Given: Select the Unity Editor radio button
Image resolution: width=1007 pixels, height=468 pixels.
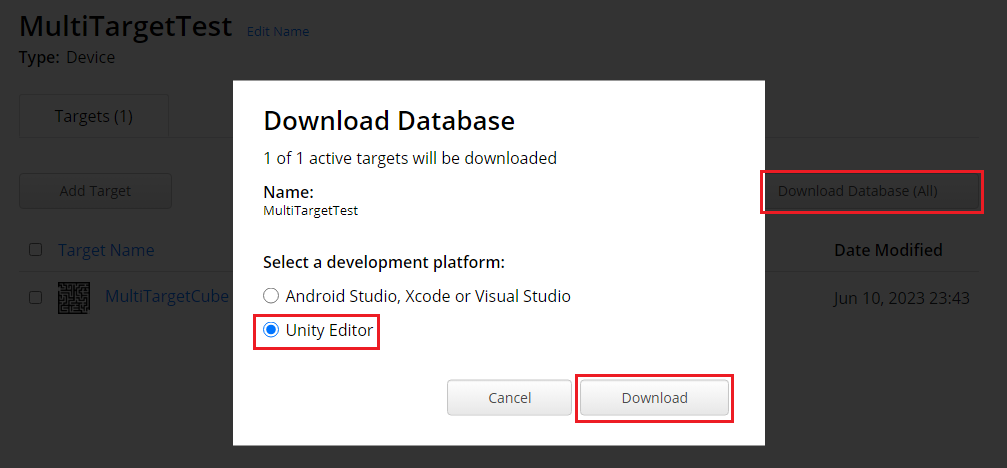Looking at the screenshot, I should (272, 331).
